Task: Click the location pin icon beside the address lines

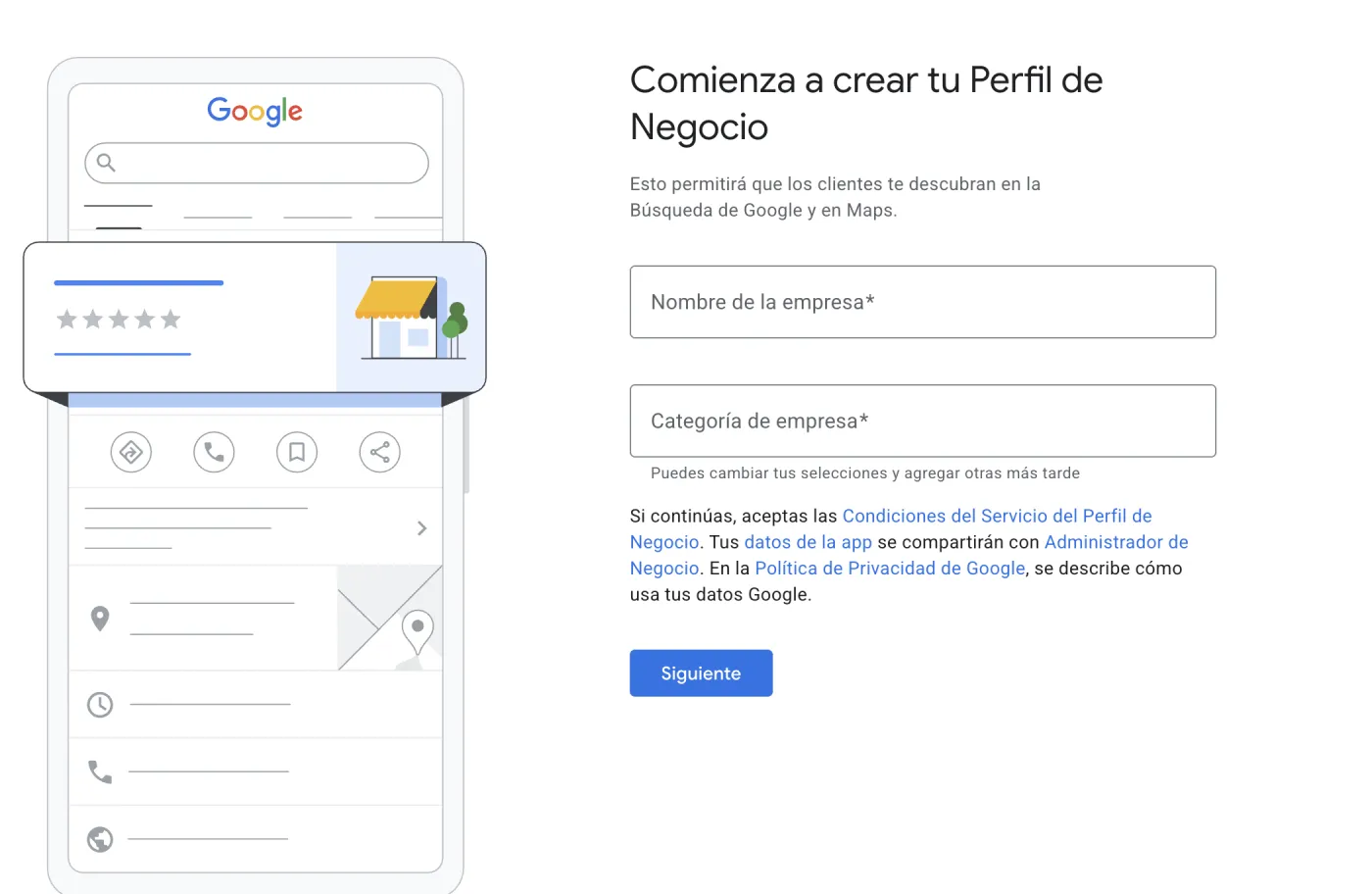Action: (x=100, y=619)
